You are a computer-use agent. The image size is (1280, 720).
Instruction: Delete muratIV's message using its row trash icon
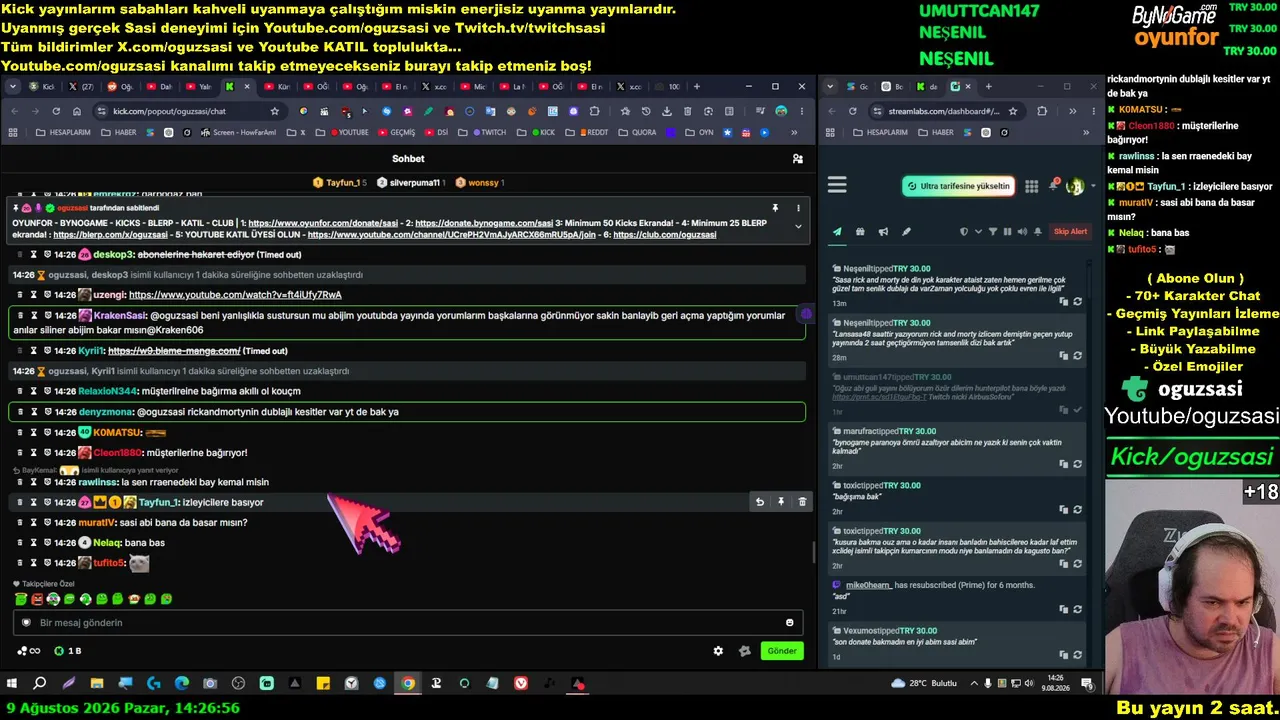coord(20,522)
